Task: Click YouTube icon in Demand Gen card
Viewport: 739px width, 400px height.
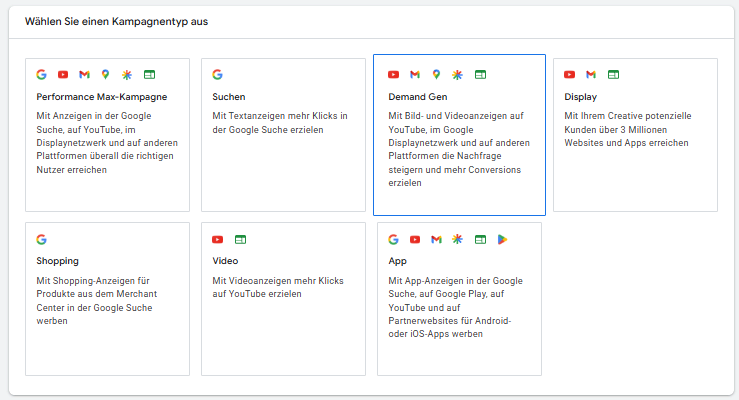Action: pyautogui.click(x=394, y=74)
